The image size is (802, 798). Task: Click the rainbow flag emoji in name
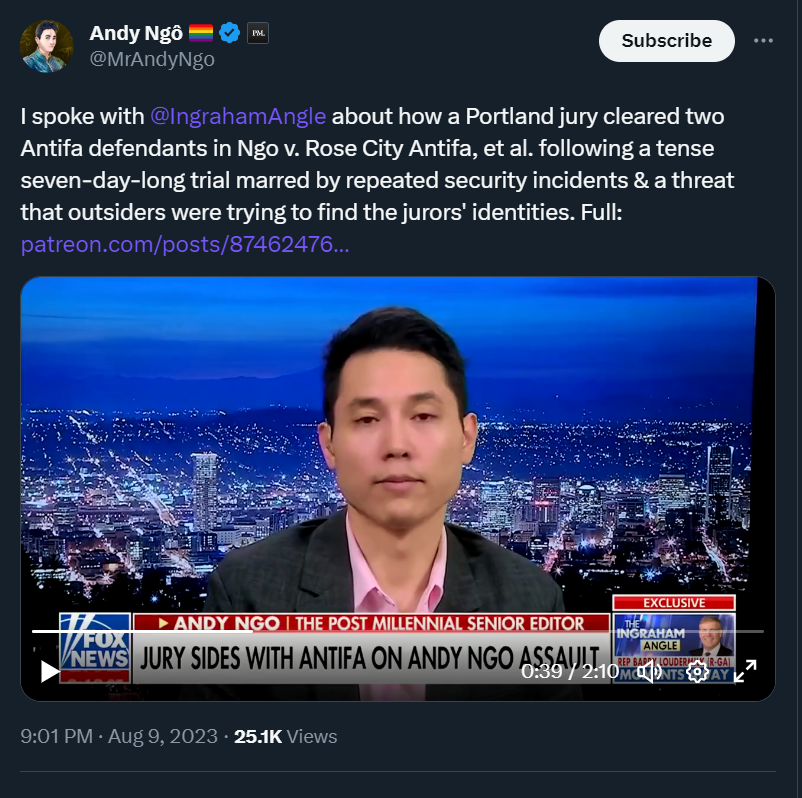tap(200, 33)
